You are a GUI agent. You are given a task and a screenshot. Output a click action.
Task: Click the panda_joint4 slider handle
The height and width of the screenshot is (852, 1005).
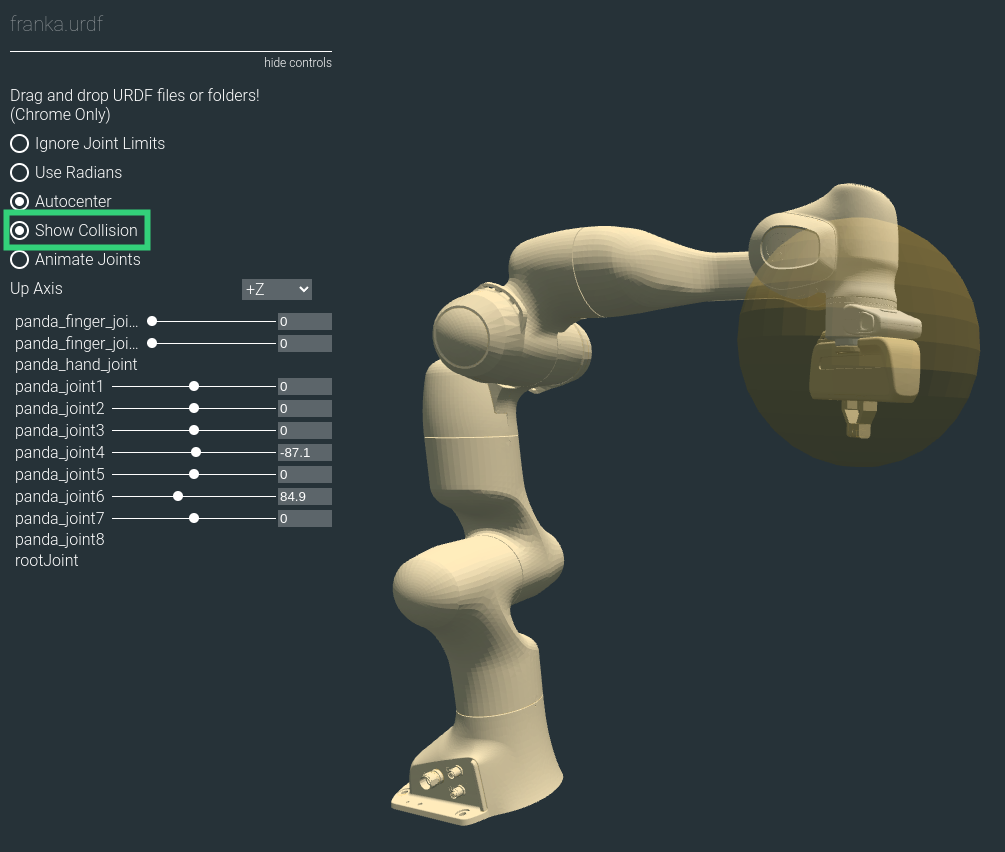[x=196, y=452]
